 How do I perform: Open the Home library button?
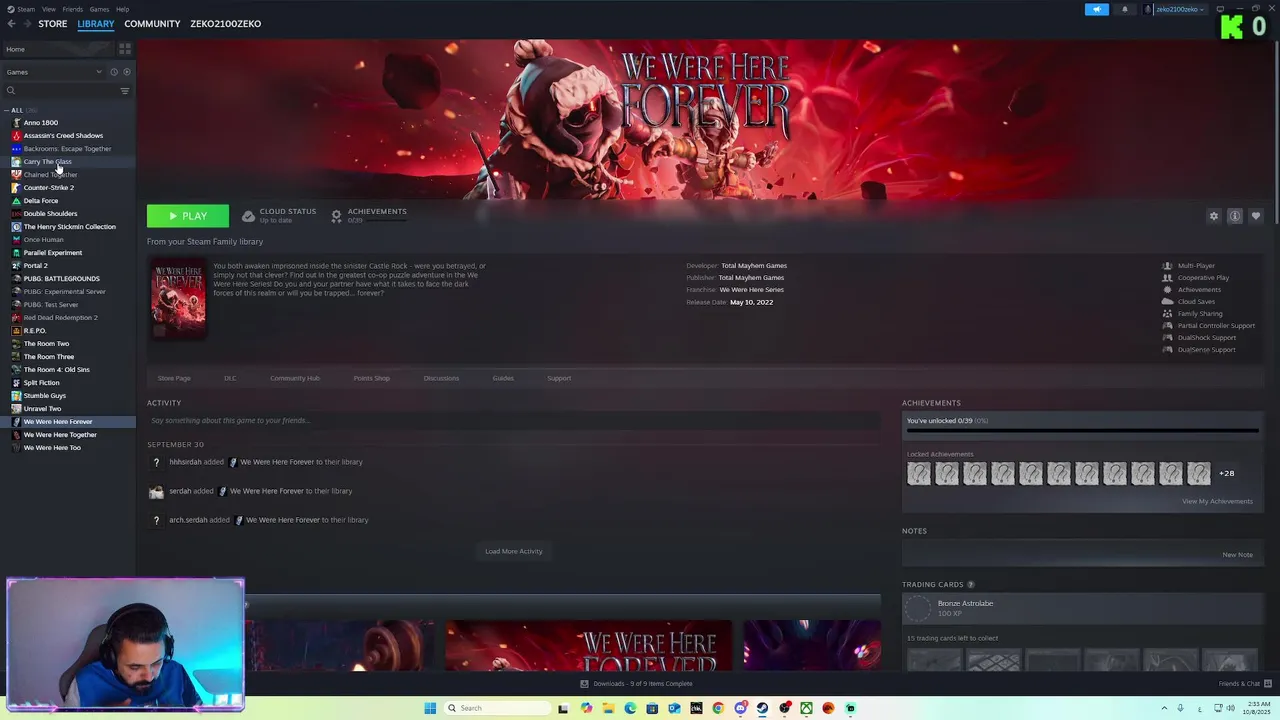click(58, 49)
